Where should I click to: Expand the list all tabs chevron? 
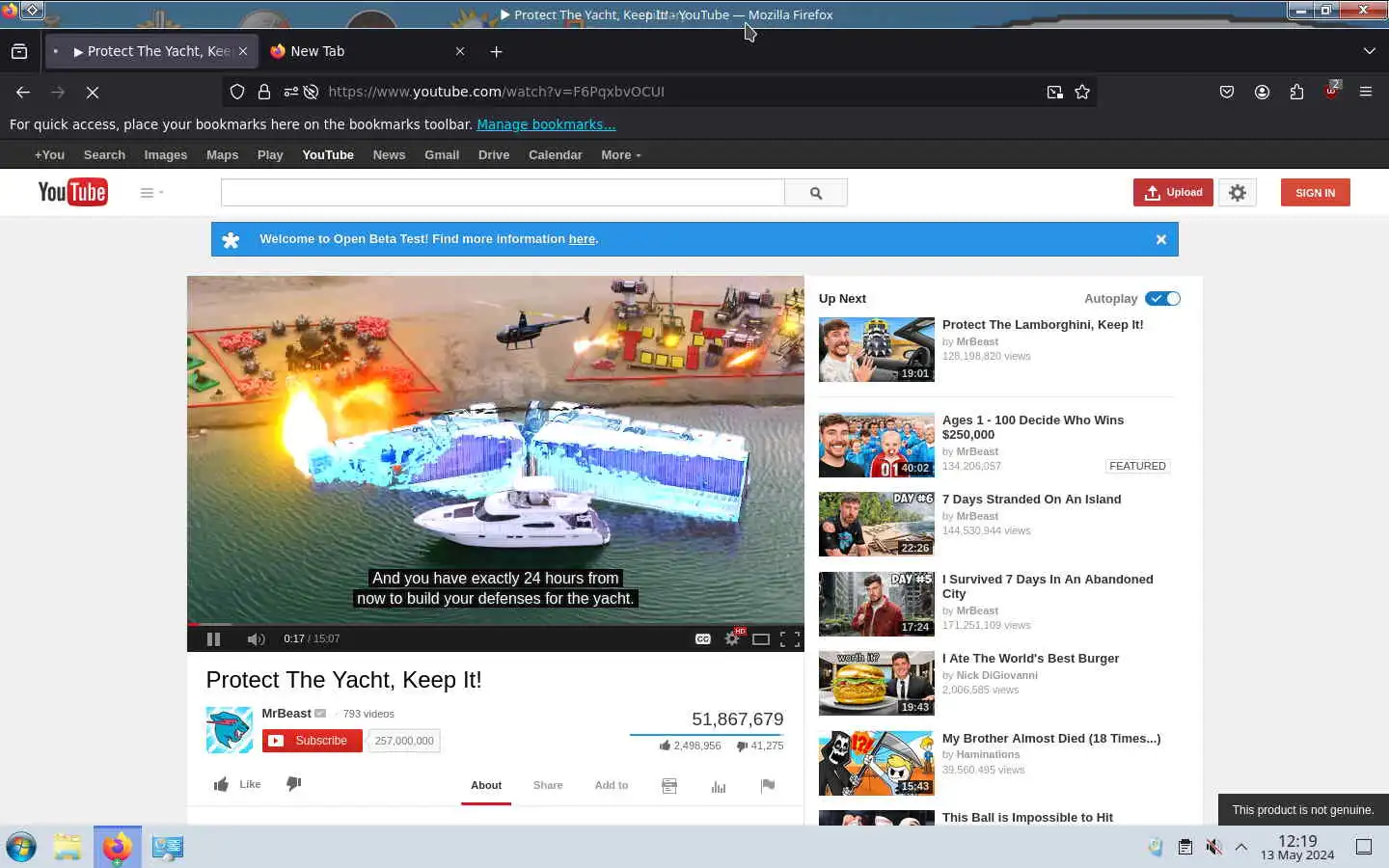1369,51
